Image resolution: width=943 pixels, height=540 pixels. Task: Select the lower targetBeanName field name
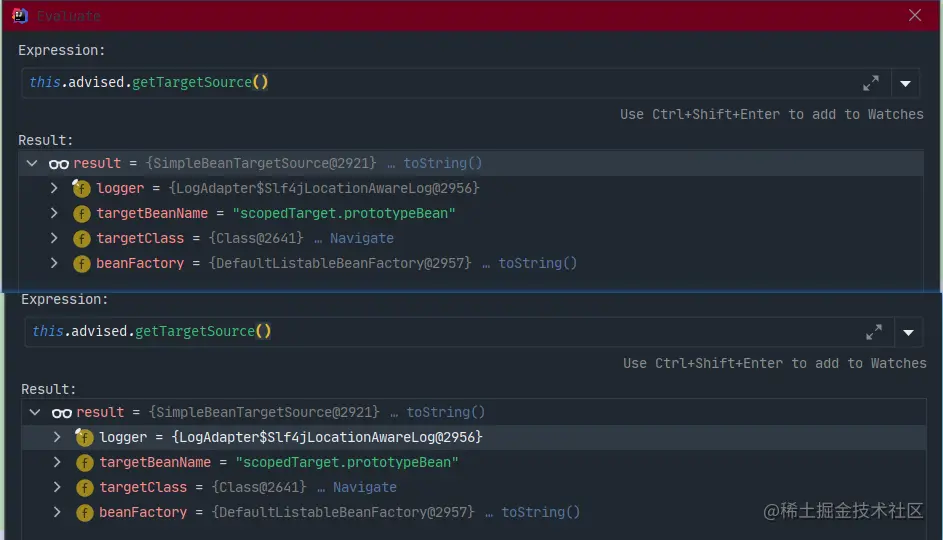(155, 462)
